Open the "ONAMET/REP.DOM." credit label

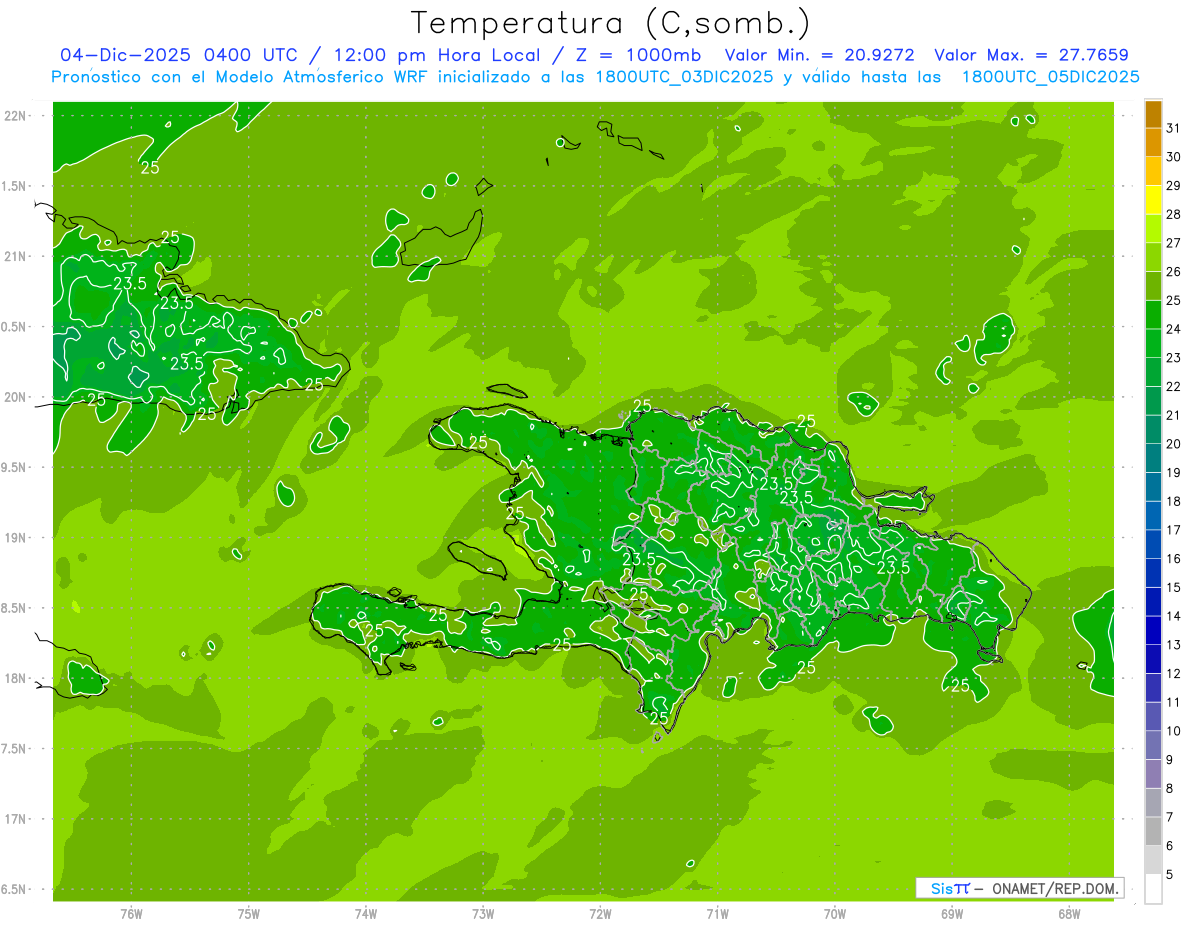pos(1055,888)
